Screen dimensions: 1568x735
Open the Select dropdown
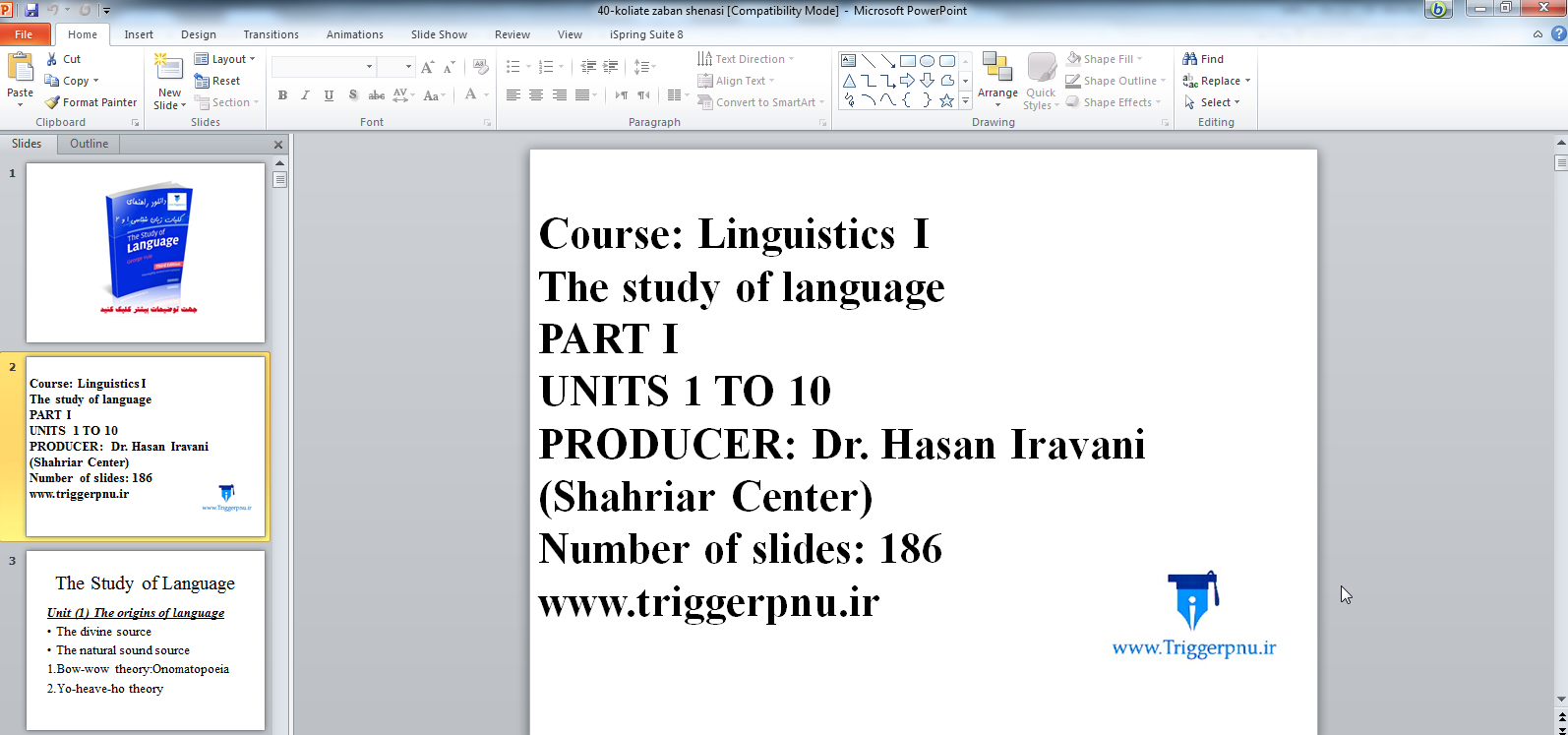click(1212, 102)
